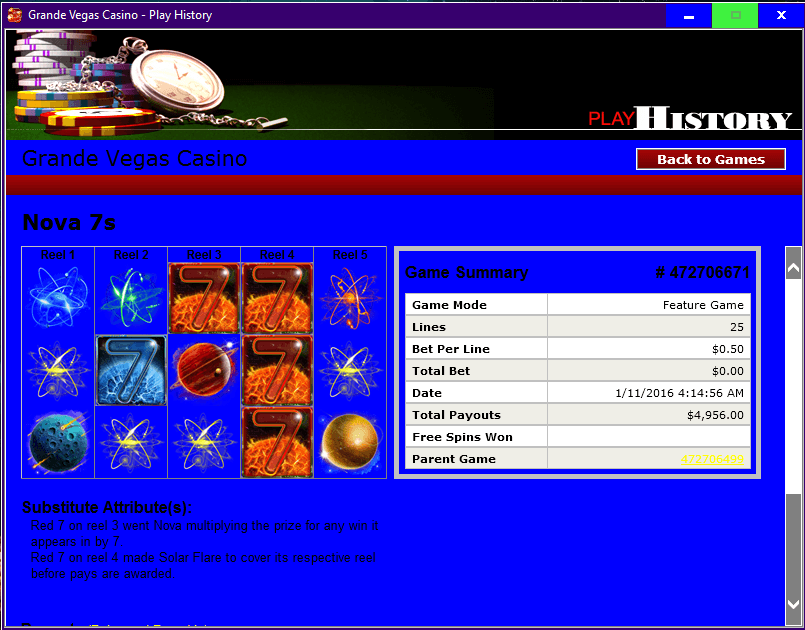The image size is (805, 630).
Task: Click the Reel 2 column header
Action: 131,255
